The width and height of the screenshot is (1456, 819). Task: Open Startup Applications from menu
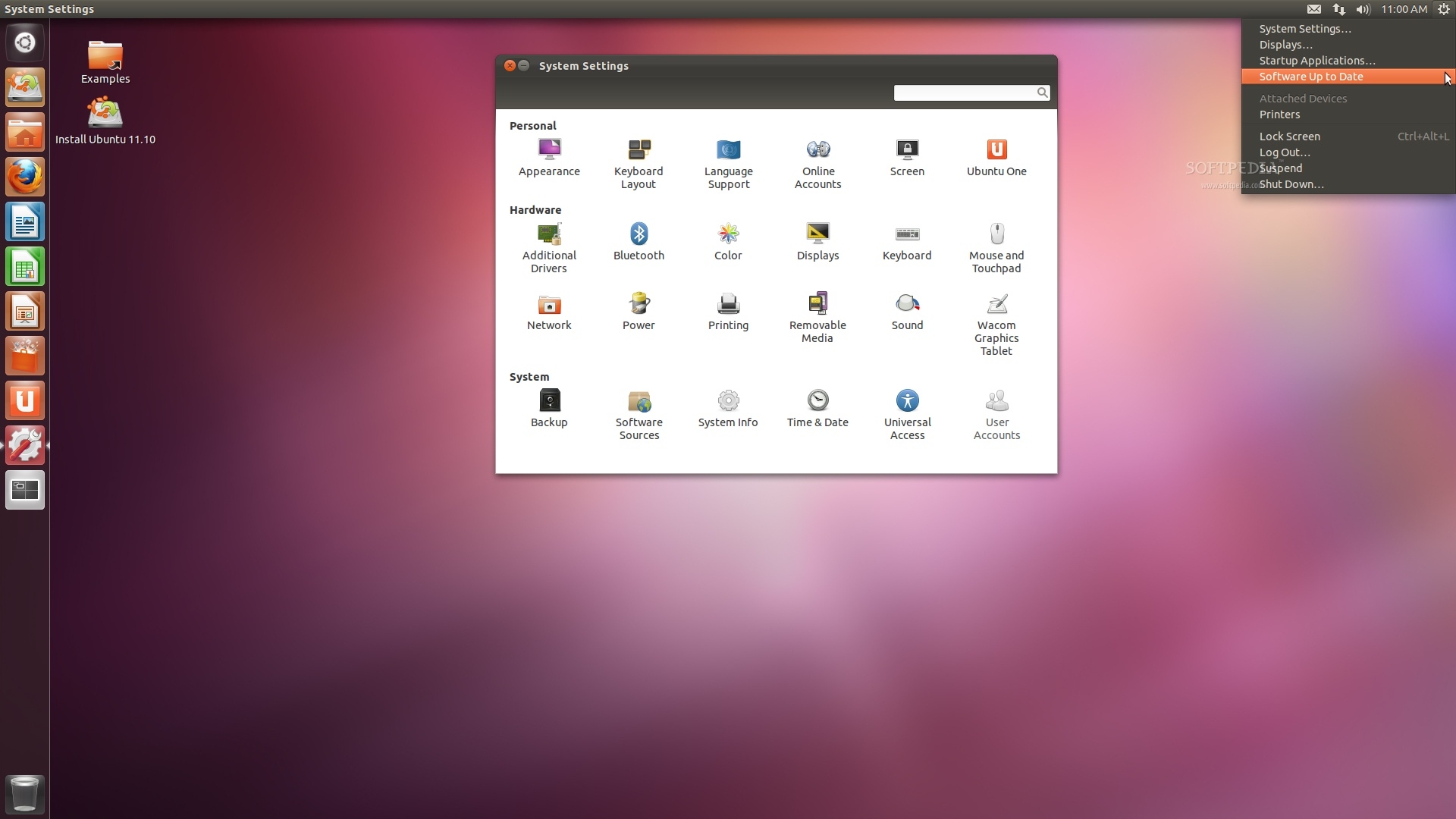click(x=1317, y=61)
